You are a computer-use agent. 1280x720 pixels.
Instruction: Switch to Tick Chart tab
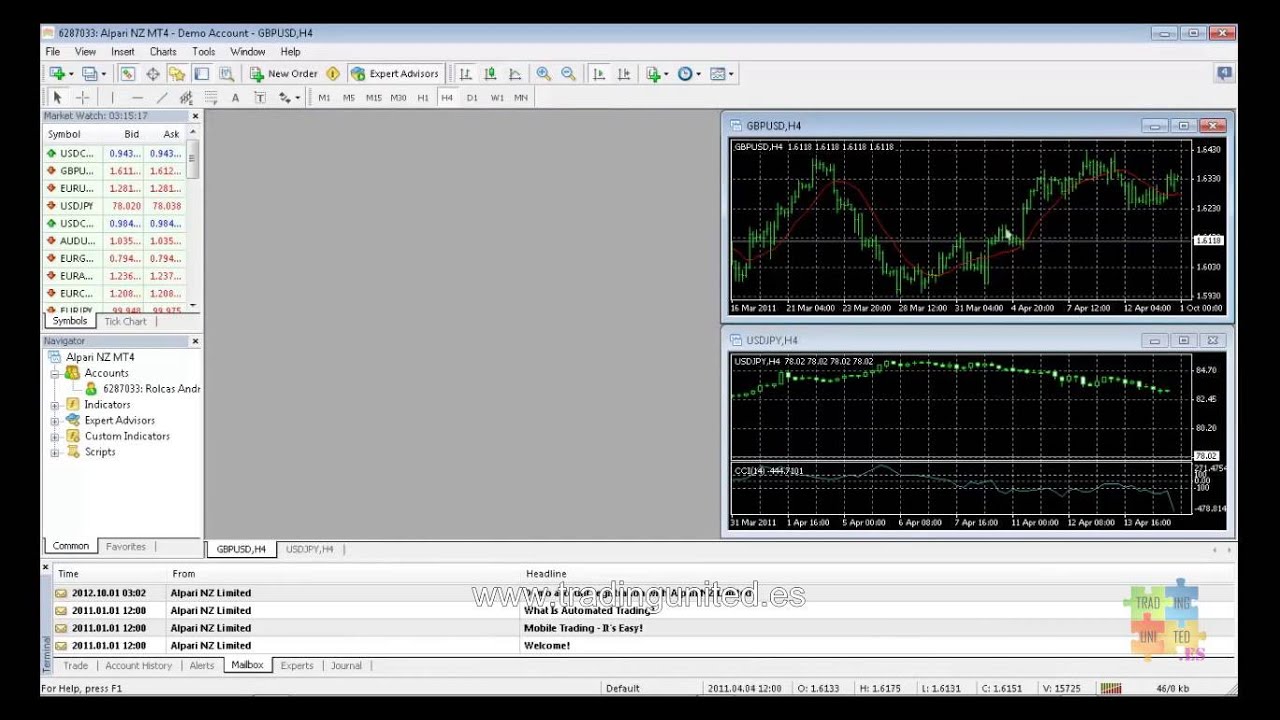(x=125, y=321)
